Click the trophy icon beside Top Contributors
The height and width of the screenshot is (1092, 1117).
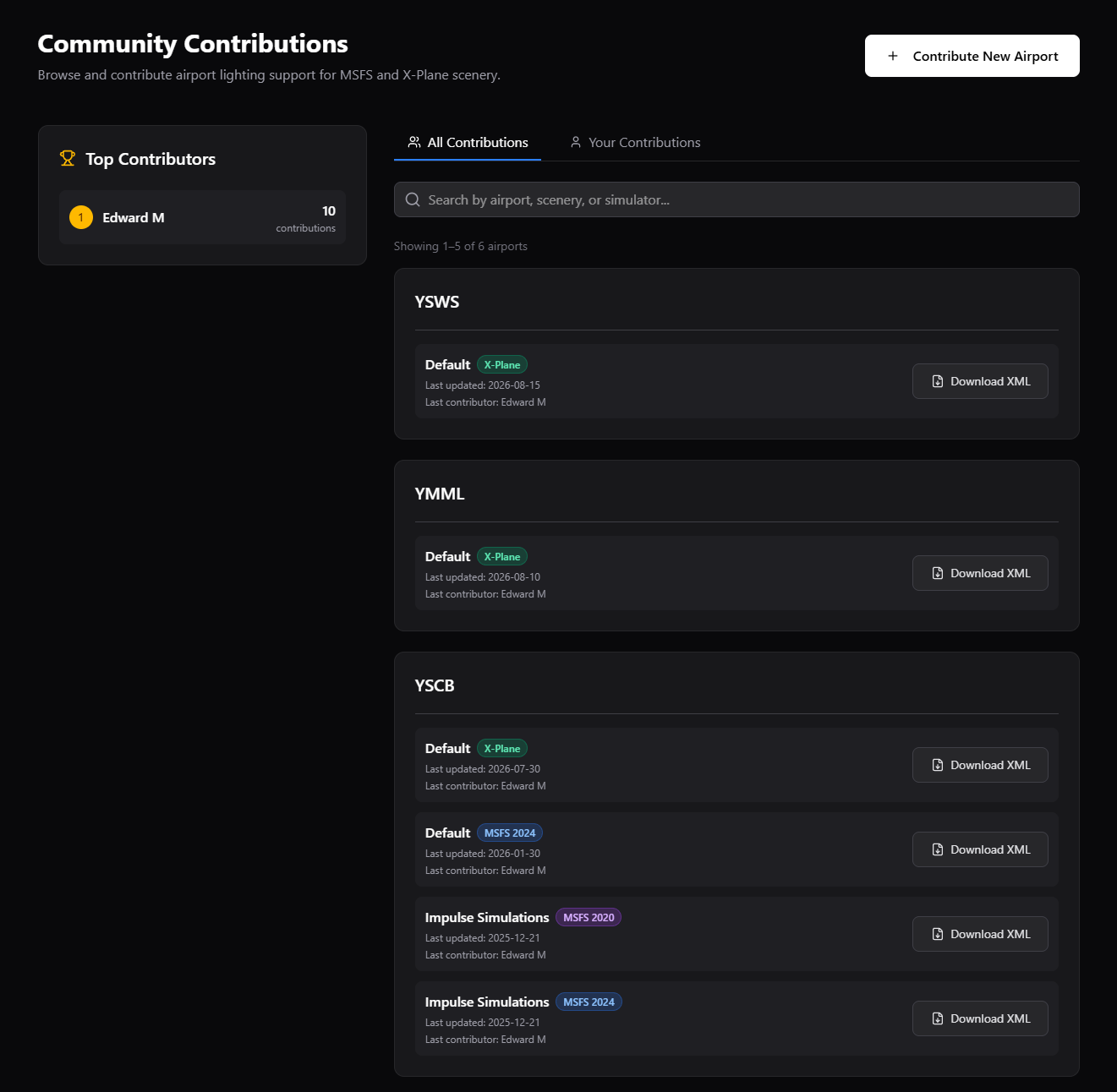click(x=68, y=158)
